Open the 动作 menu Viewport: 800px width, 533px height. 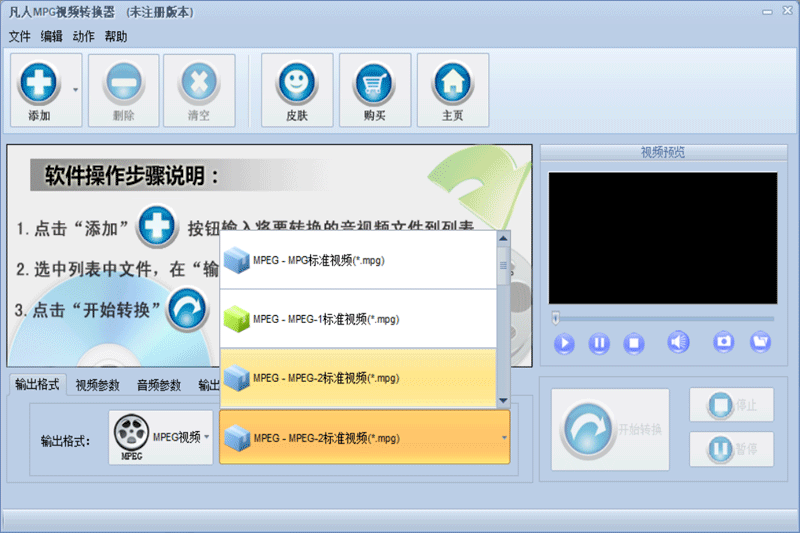84,36
